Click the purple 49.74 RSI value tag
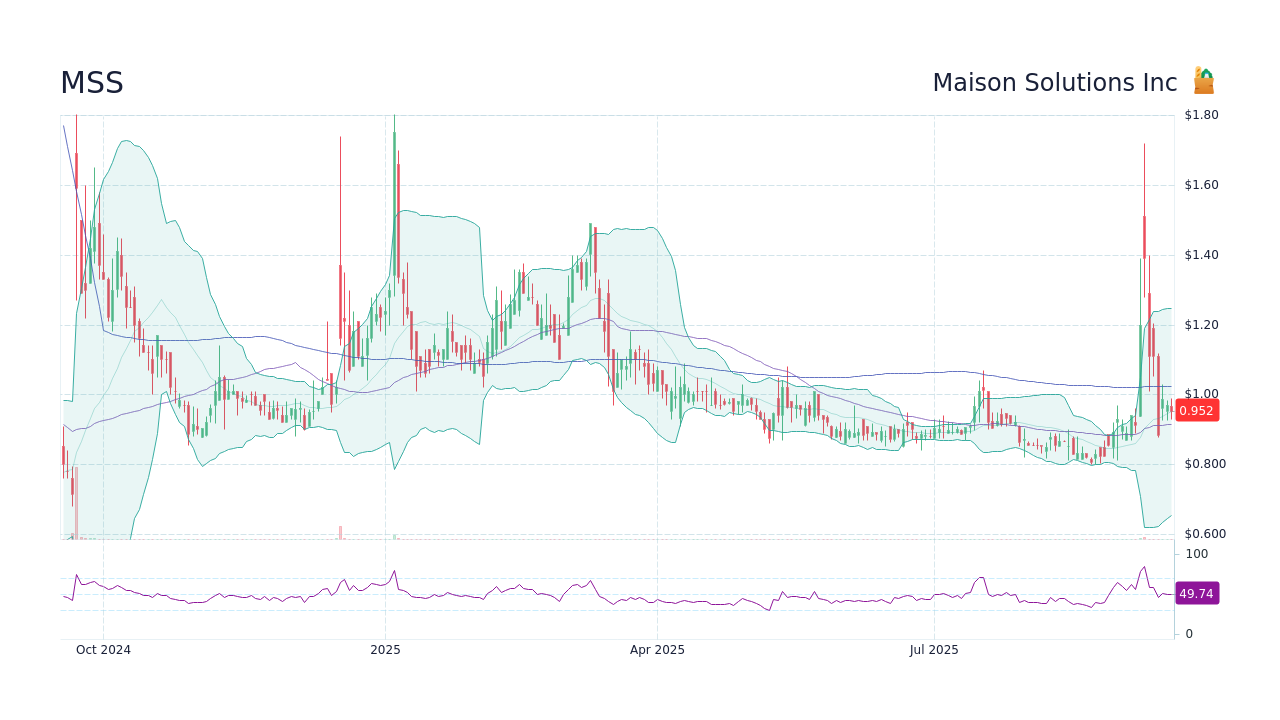The height and width of the screenshot is (720, 1280). (1196, 593)
